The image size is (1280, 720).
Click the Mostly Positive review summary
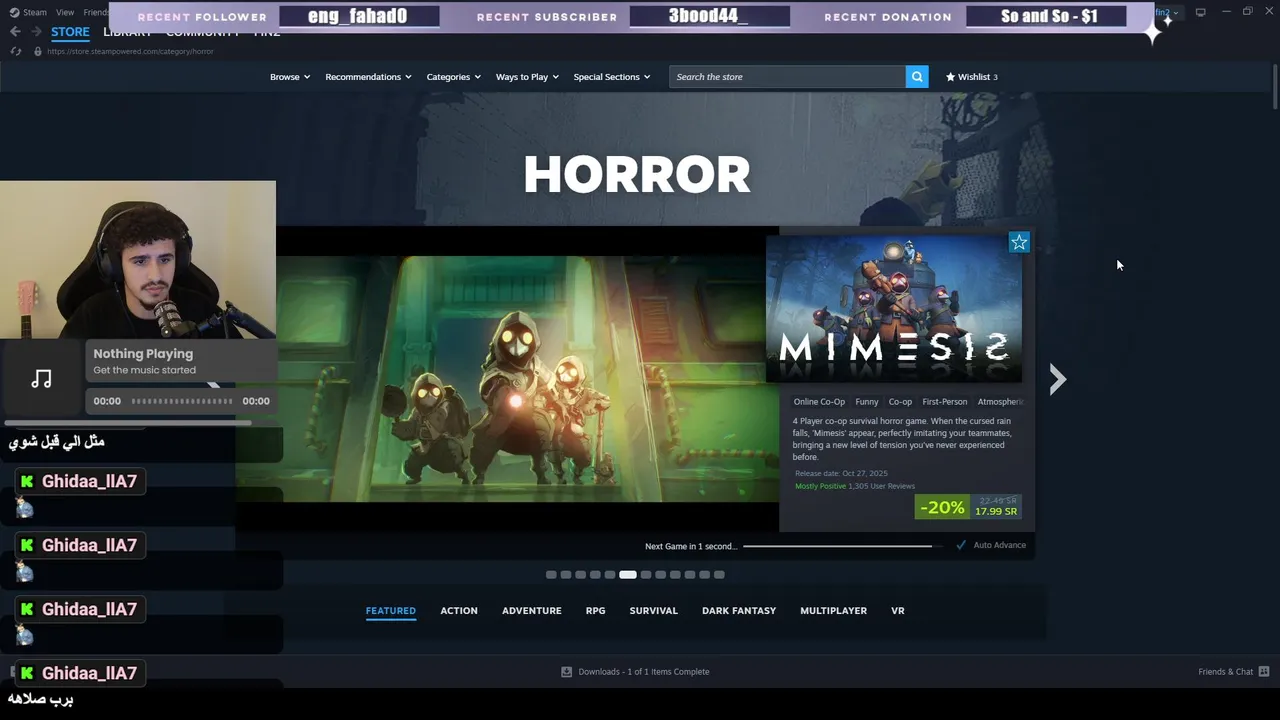pos(820,486)
